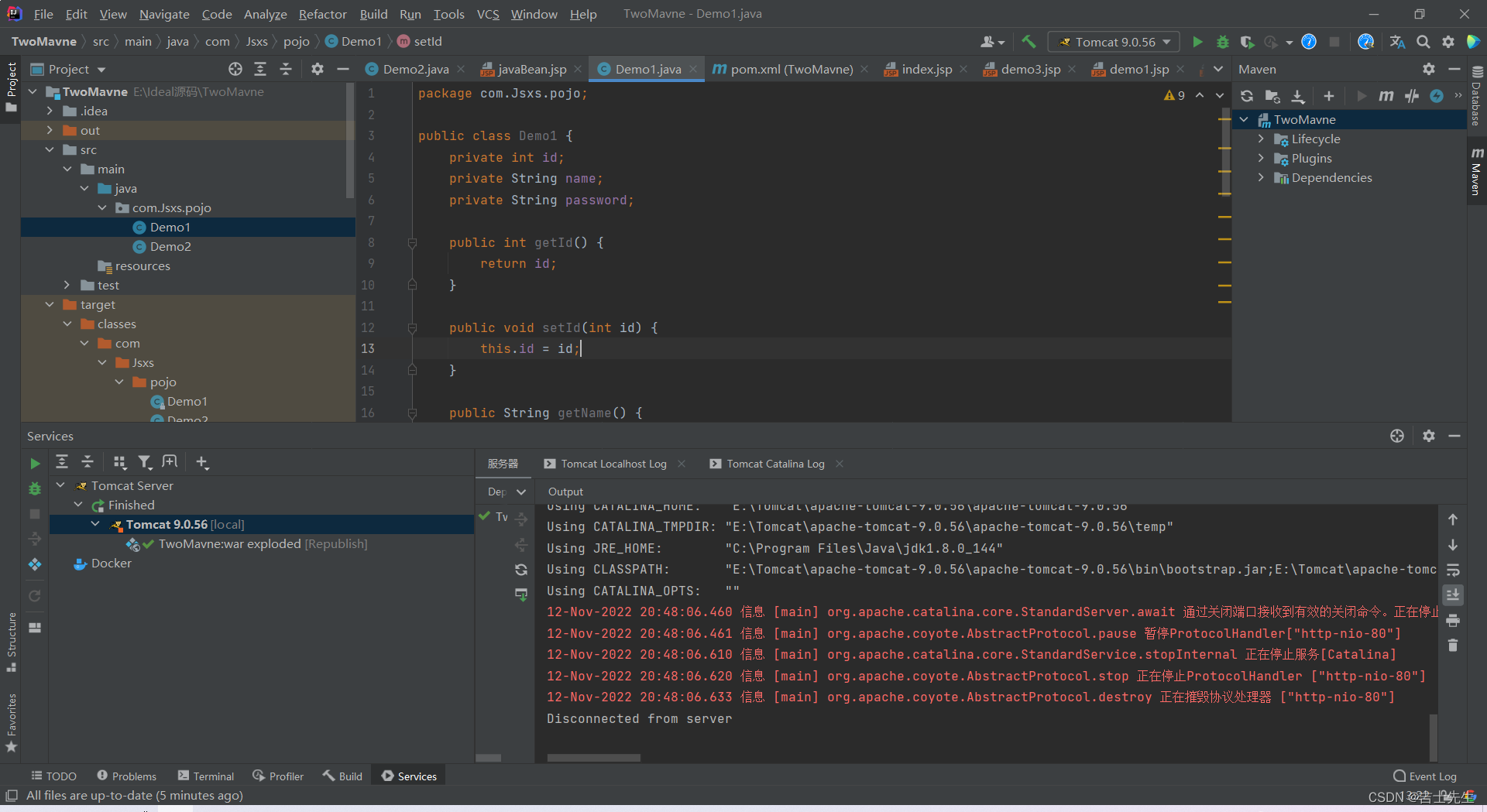
Task: Expand the .idea folder
Action: (50, 111)
